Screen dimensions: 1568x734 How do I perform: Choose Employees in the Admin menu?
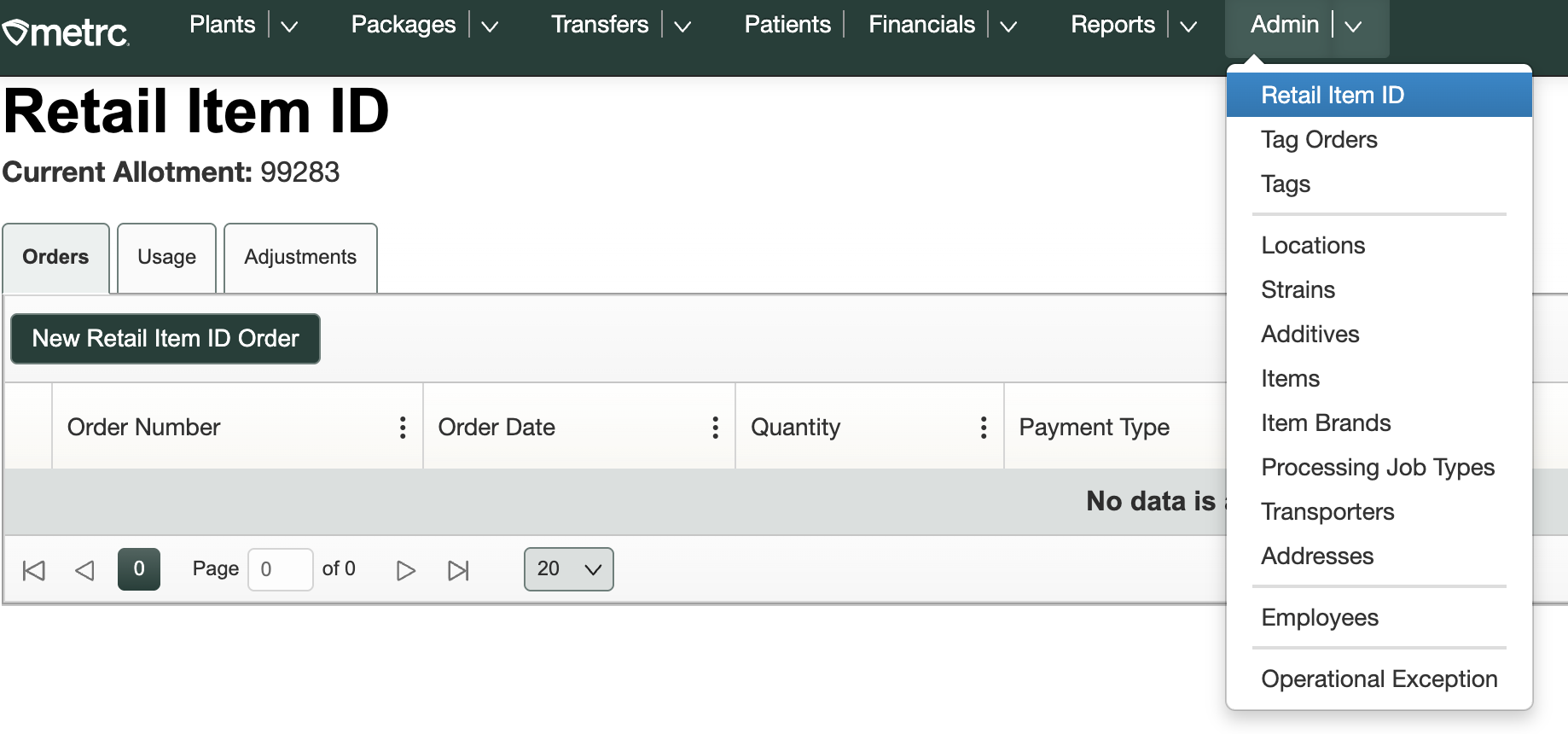(x=1320, y=618)
